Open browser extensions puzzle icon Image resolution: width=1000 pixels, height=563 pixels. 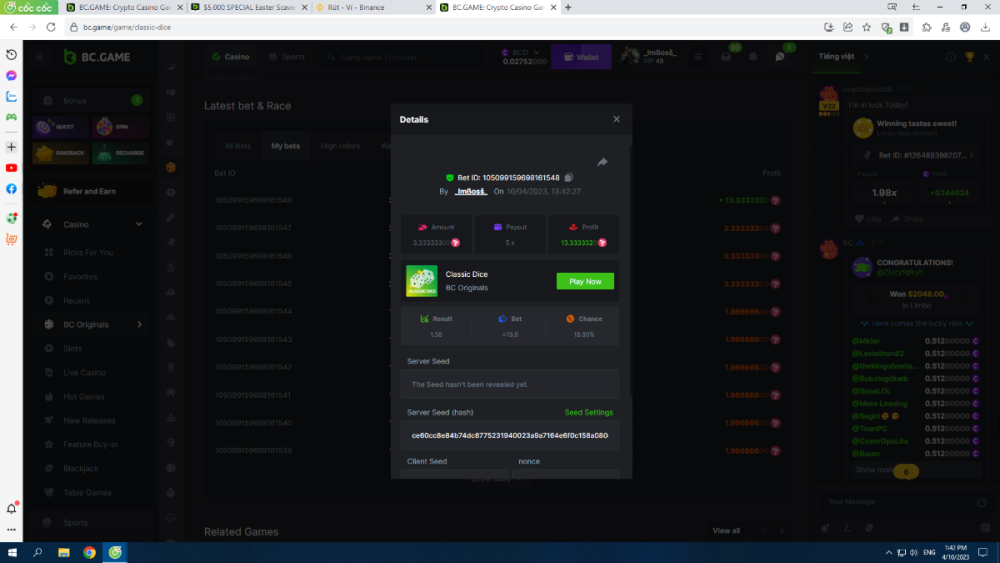(926, 27)
